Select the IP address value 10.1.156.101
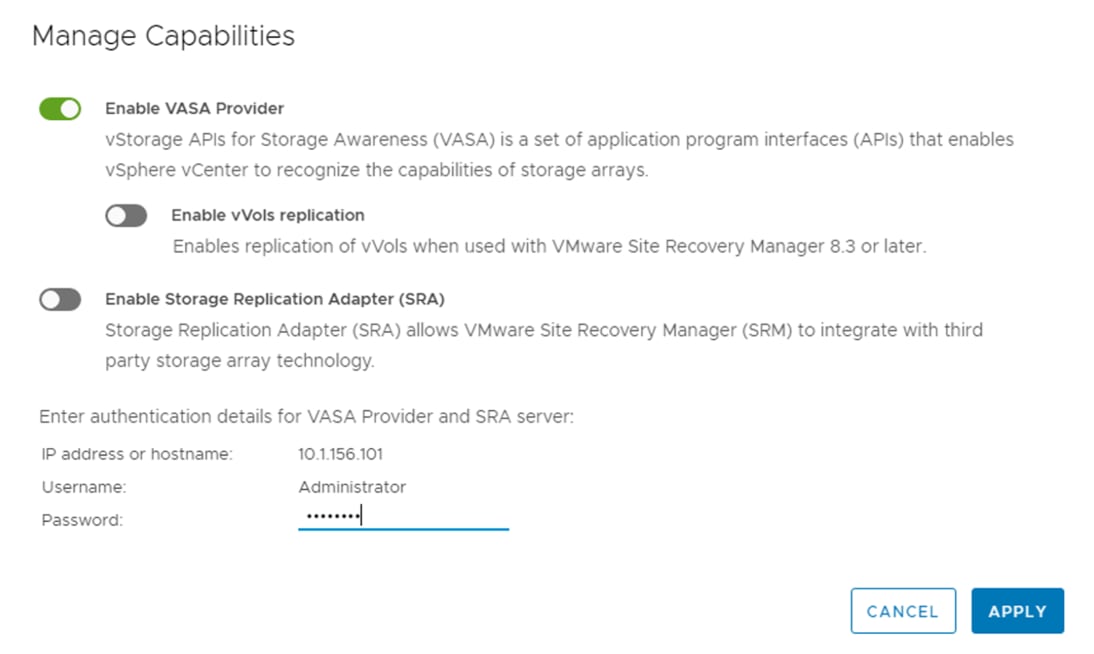Image resolution: width=1094 pixels, height=654 pixels. 340,454
